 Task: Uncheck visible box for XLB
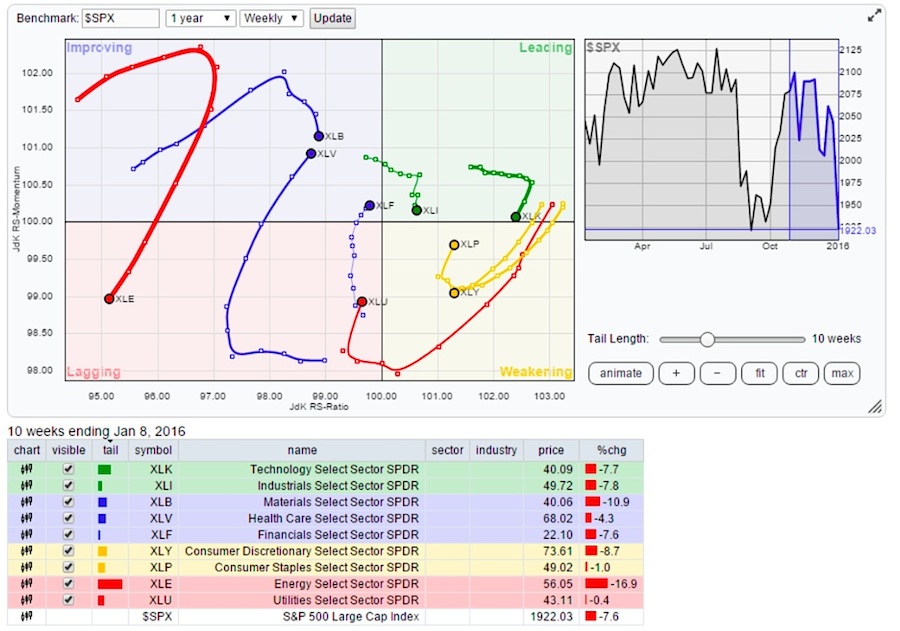point(68,502)
